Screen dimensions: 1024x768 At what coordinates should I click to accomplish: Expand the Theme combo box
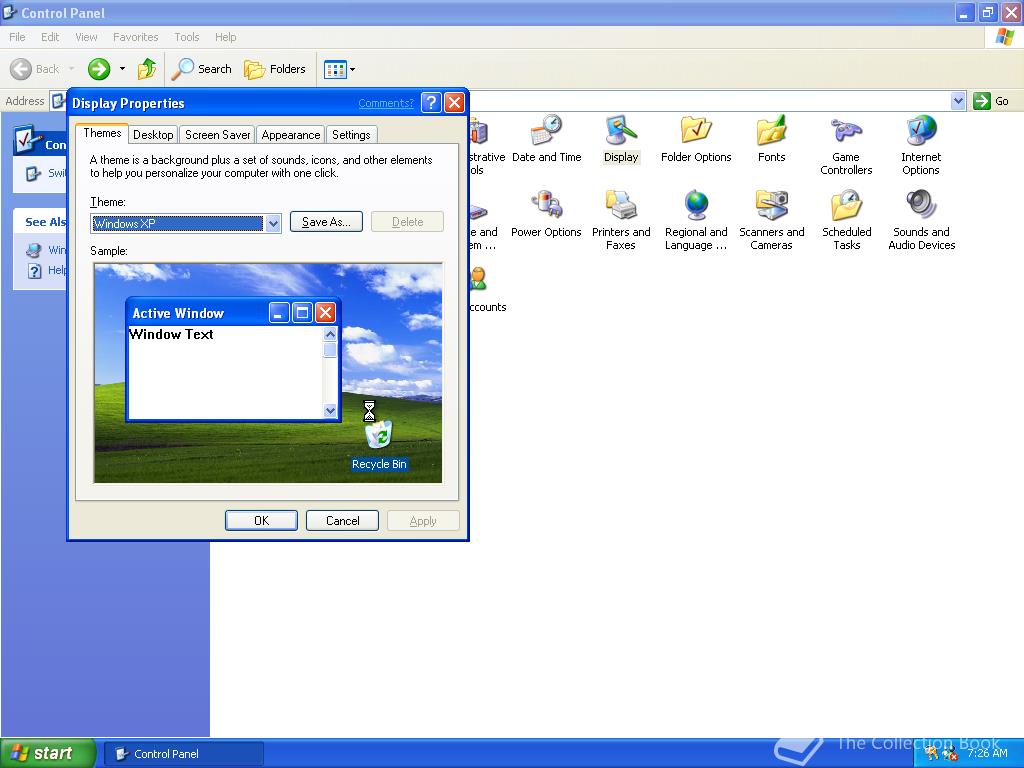tap(273, 223)
